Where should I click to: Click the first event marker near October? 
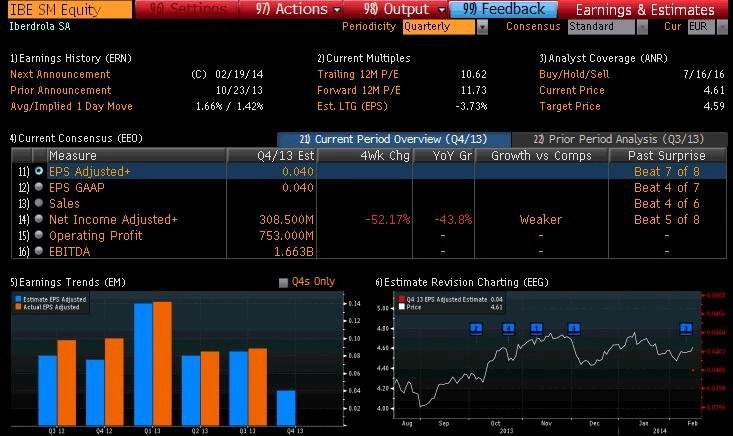pyautogui.click(x=475, y=329)
